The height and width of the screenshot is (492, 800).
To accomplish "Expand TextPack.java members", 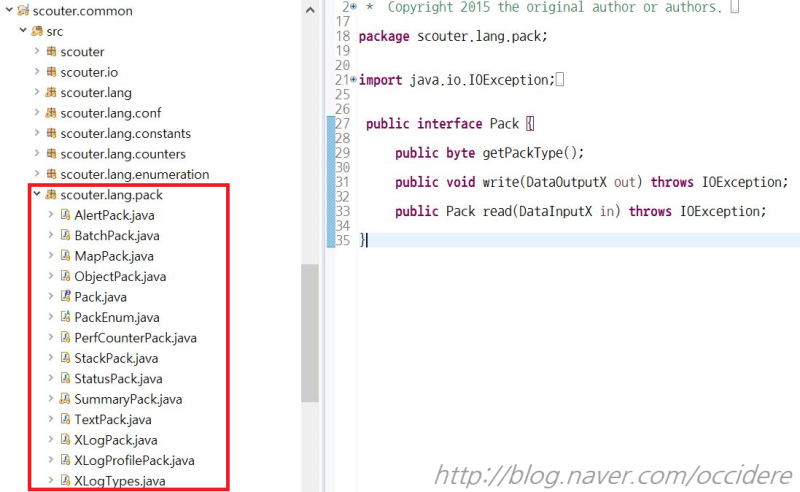I will click(x=51, y=419).
